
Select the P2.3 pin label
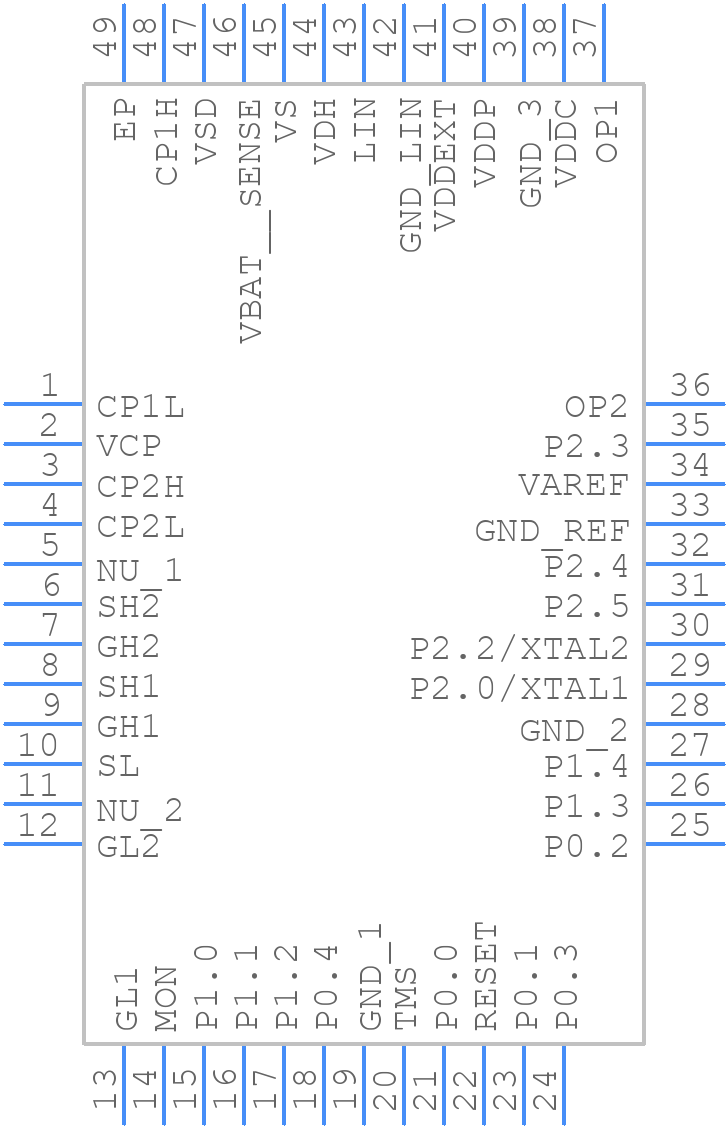586,447
